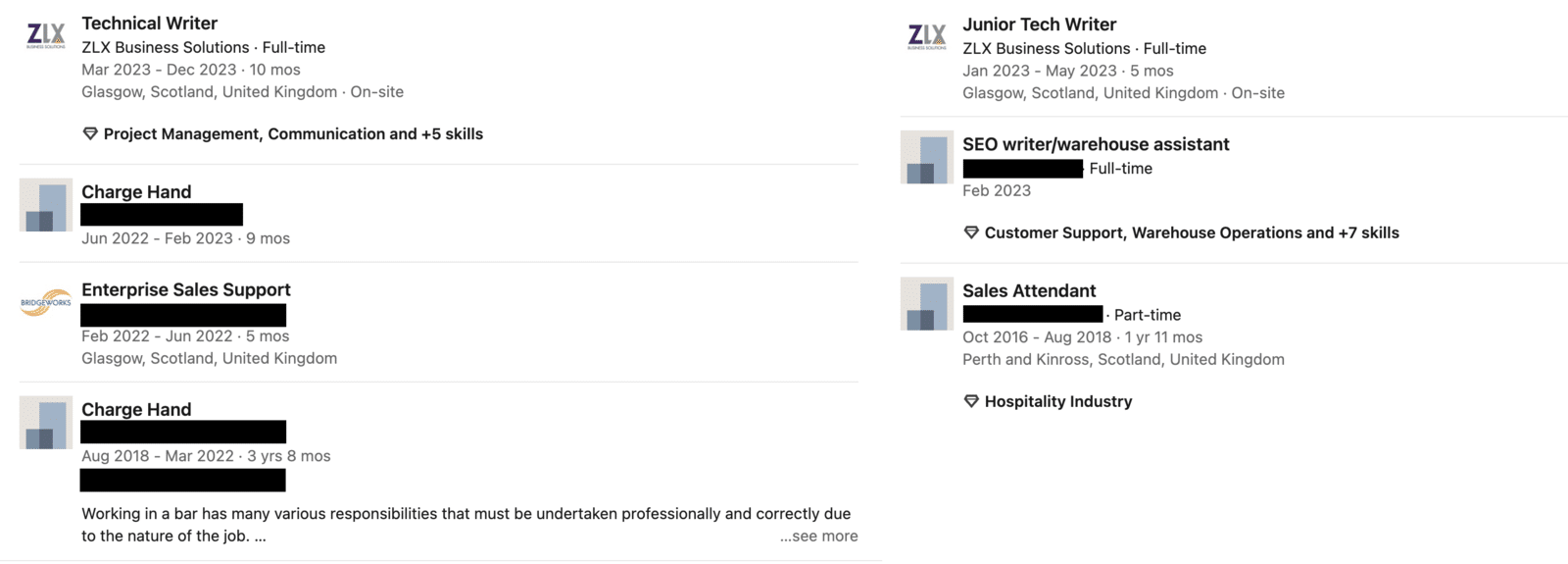Open Customer Support, Warehouse Operations and +7 skills
Viewport: 1568px width, 564px height.
click(x=1192, y=232)
